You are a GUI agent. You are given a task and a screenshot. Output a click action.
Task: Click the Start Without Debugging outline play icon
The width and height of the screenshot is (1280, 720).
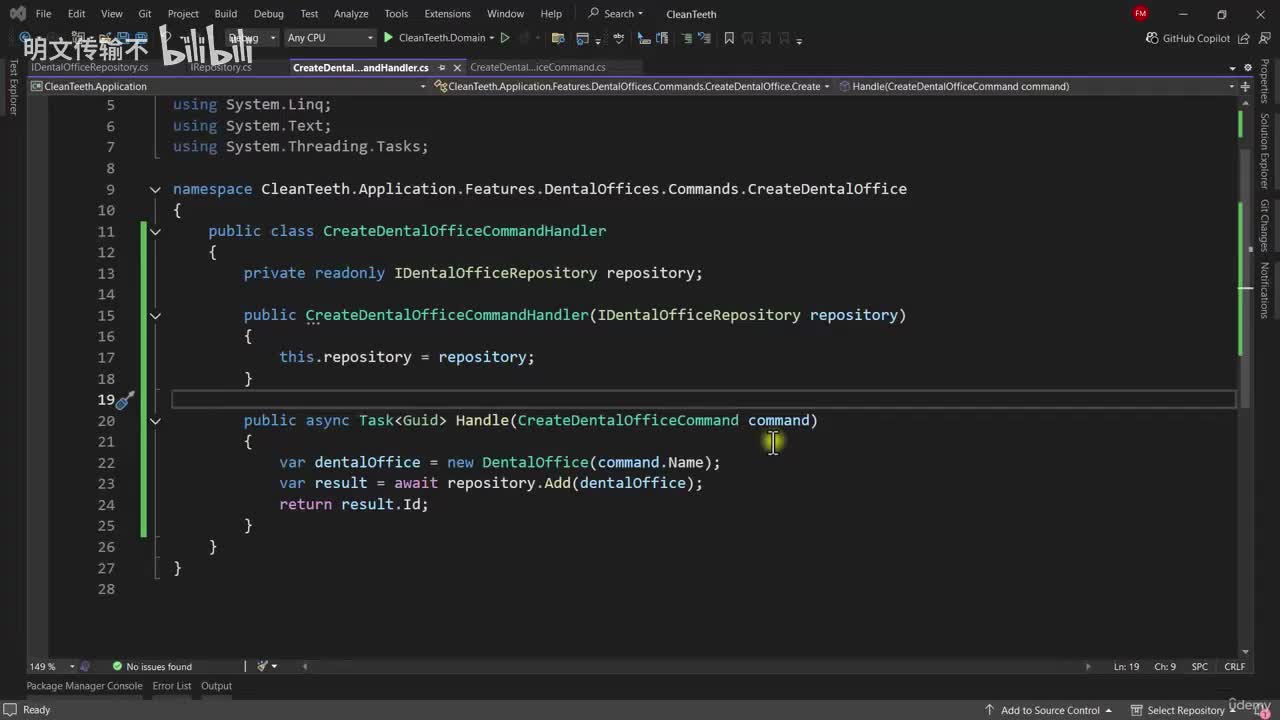505,38
